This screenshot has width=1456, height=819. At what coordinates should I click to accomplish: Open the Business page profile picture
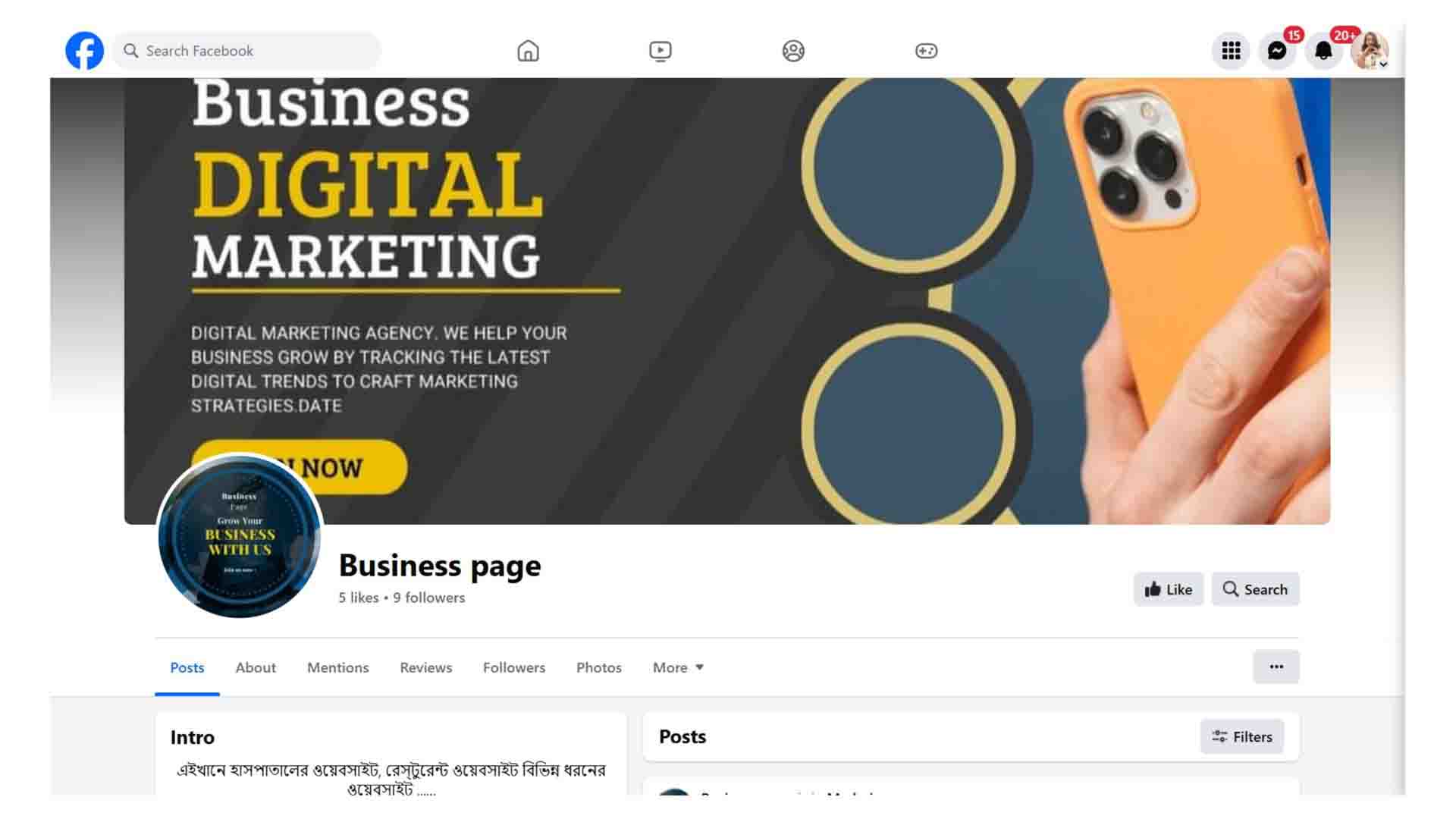tap(240, 536)
